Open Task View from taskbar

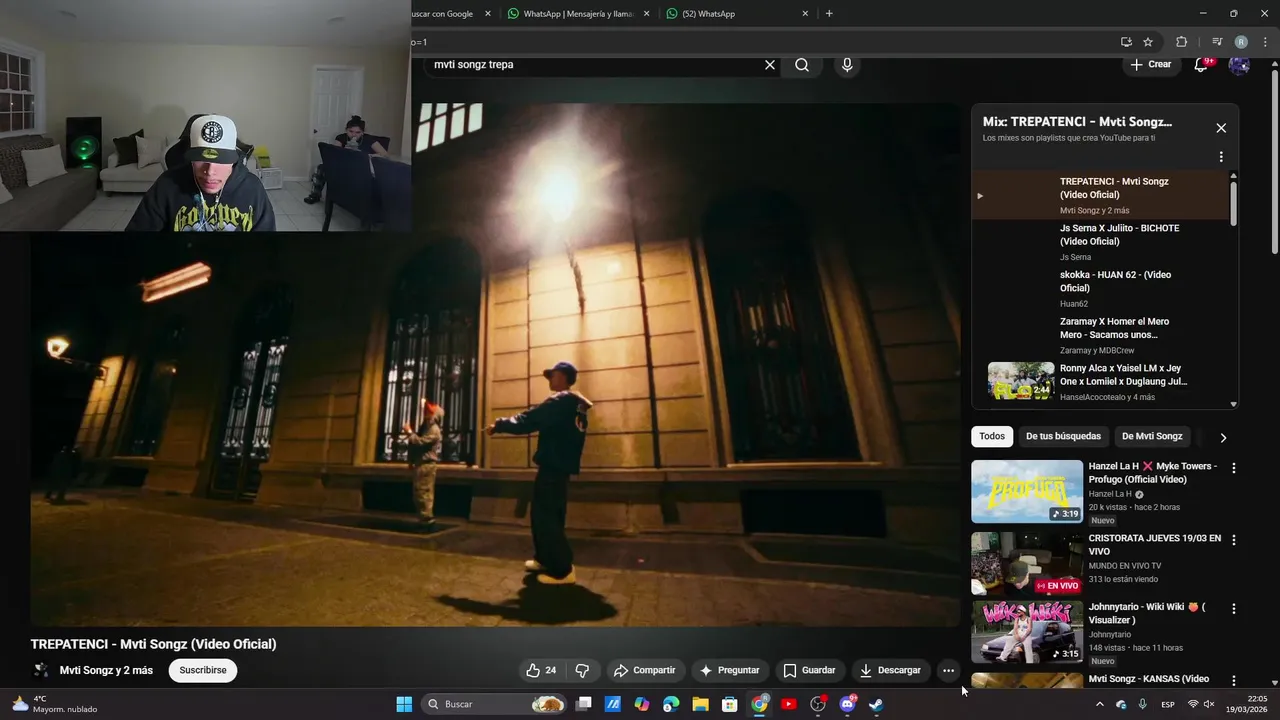(x=584, y=704)
